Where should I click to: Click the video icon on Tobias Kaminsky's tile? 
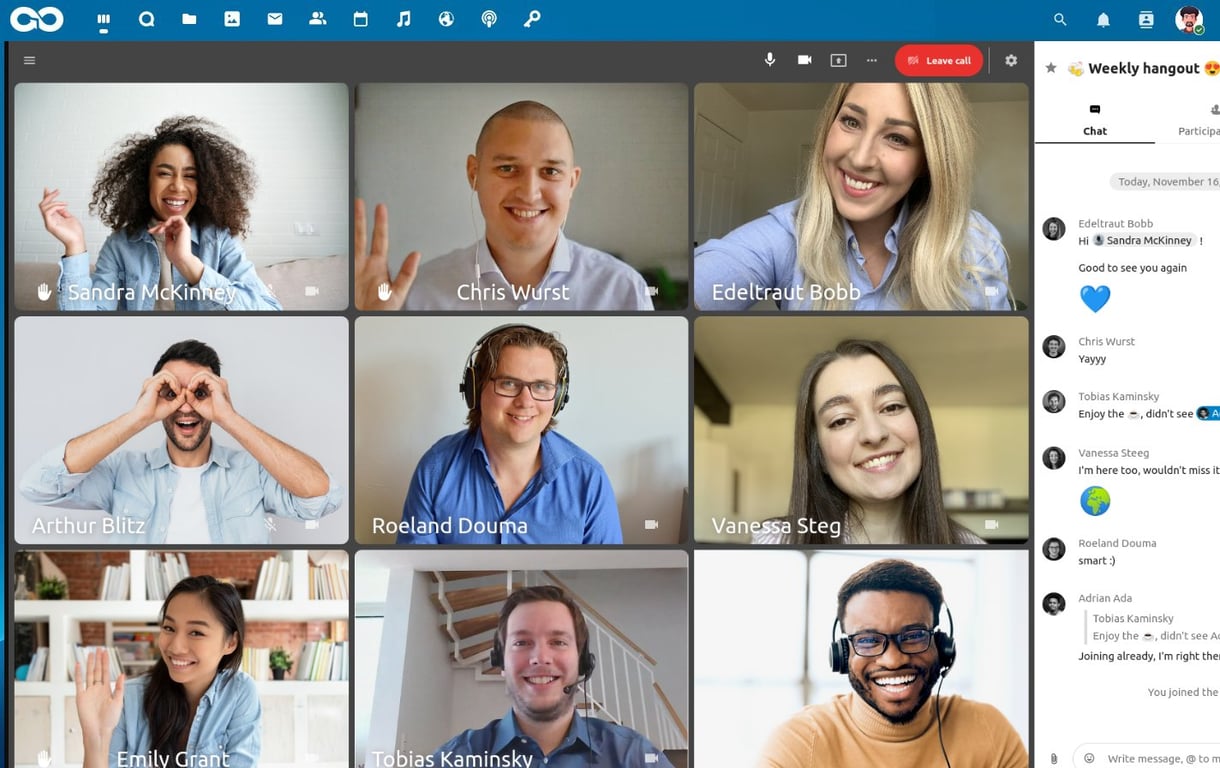[x=652, y=758]
